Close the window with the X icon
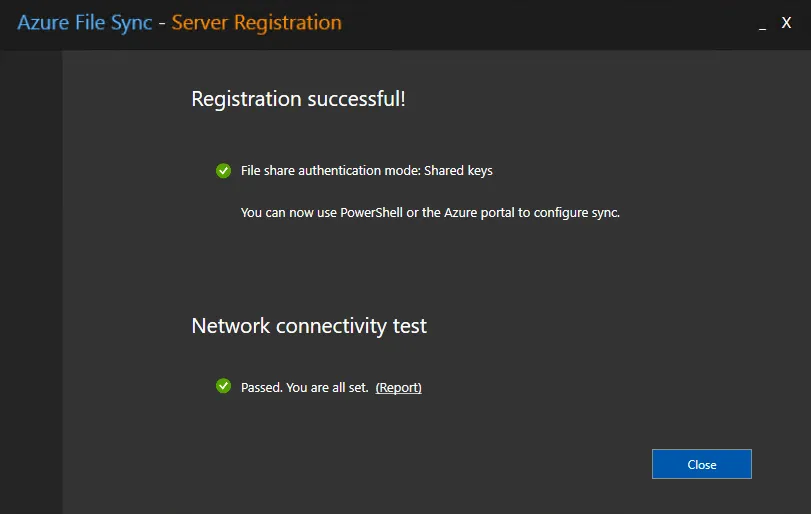Viewport: 811px width, 514px height. [786, 23]
